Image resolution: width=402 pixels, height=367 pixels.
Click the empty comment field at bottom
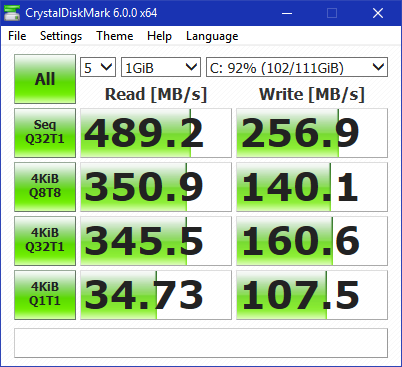[x=201, y=343]
